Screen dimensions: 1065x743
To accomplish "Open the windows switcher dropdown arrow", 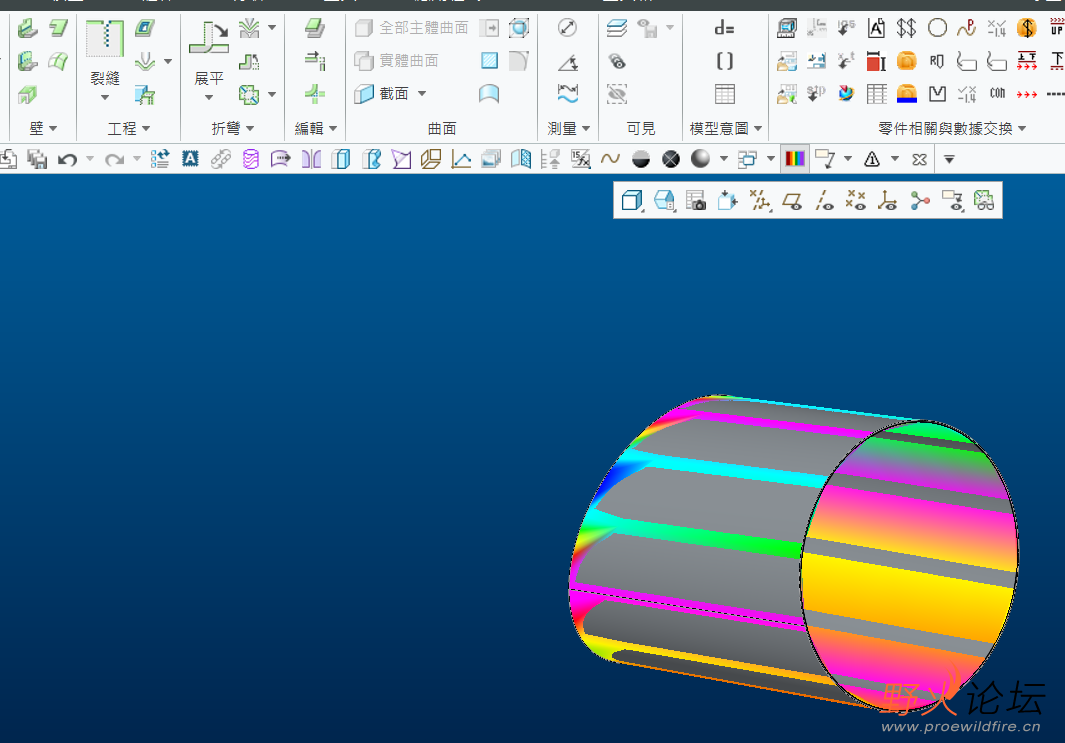I will (x=771, y=160).
